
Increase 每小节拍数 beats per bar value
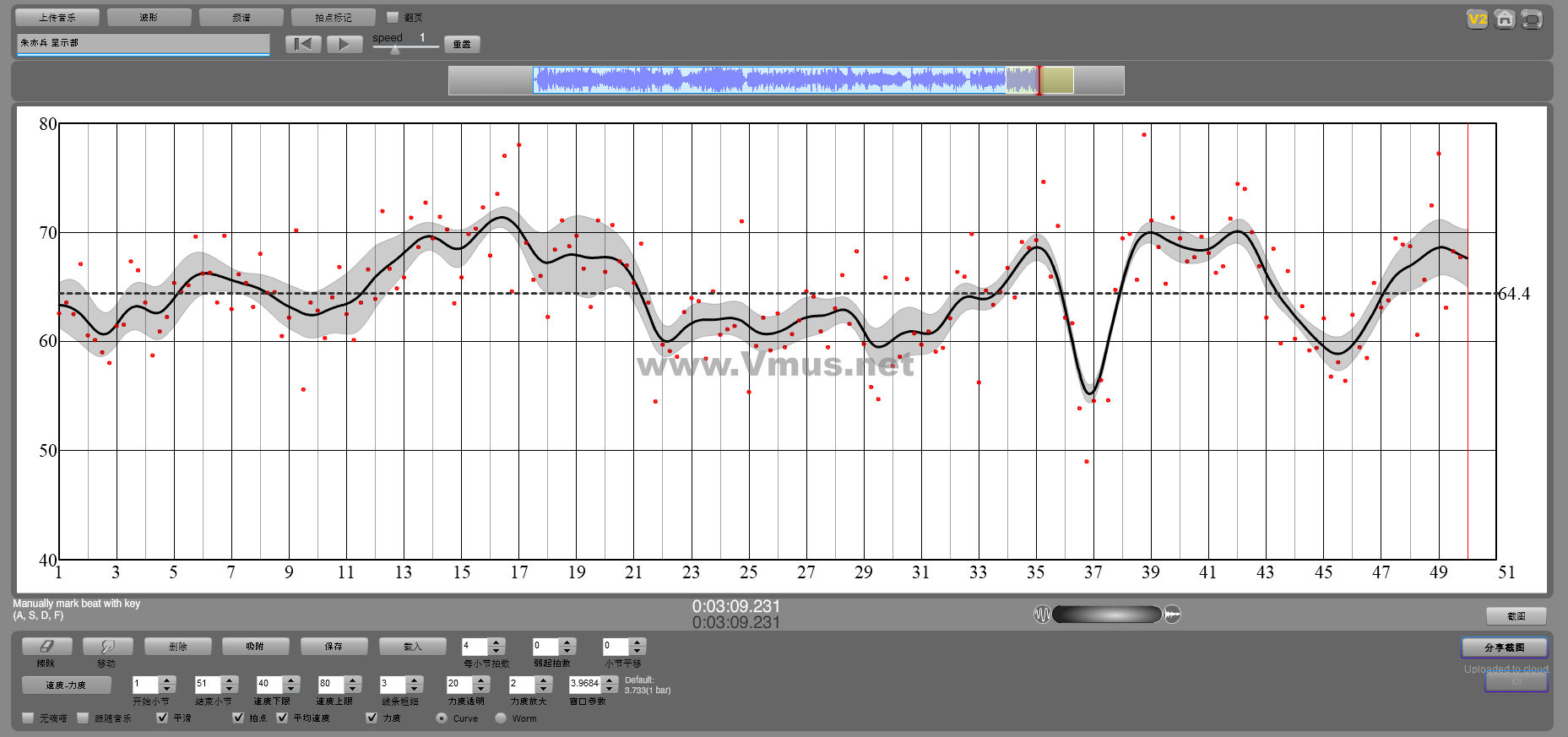click(496, 642)
